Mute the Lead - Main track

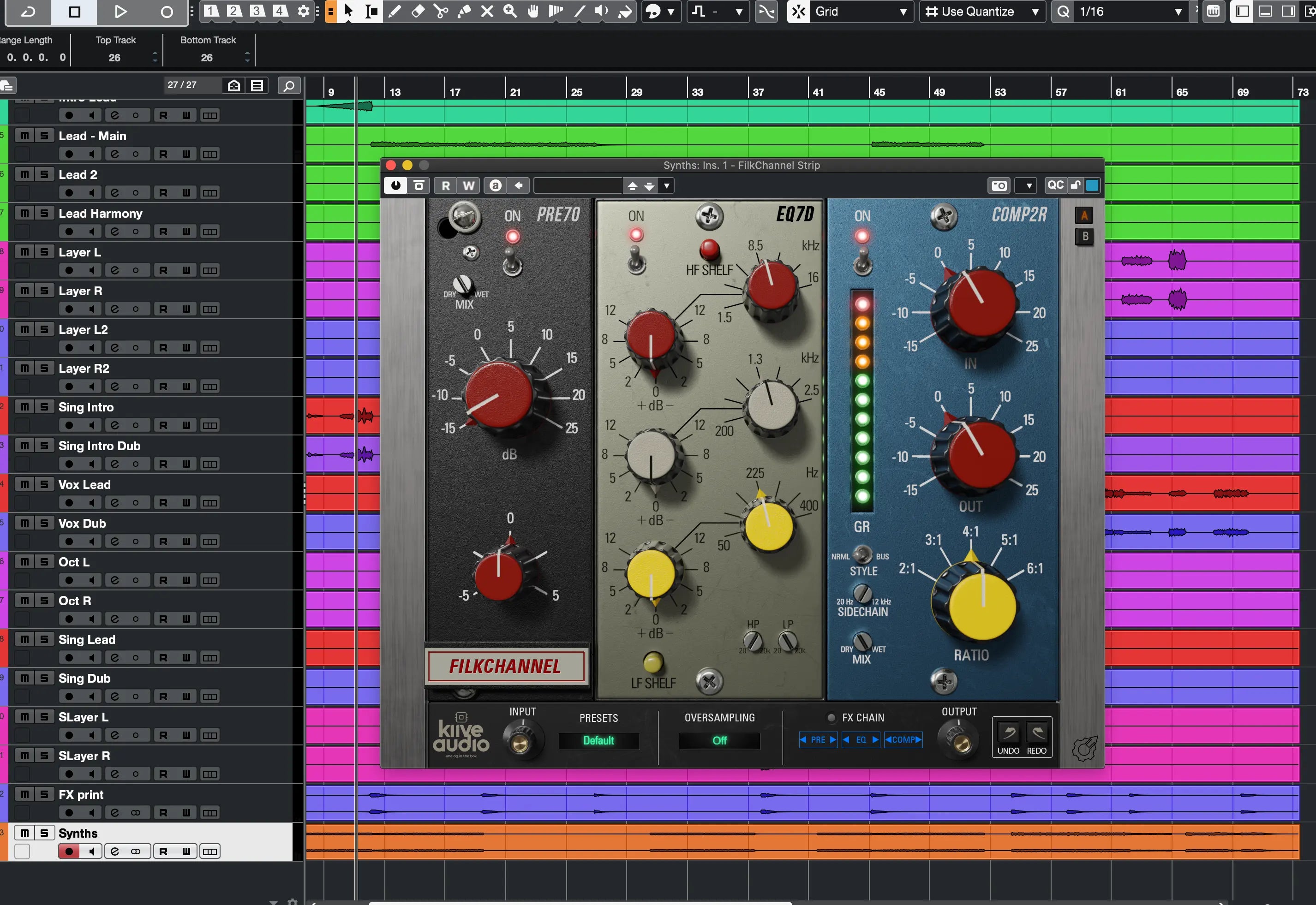click(x=24, y=136)
